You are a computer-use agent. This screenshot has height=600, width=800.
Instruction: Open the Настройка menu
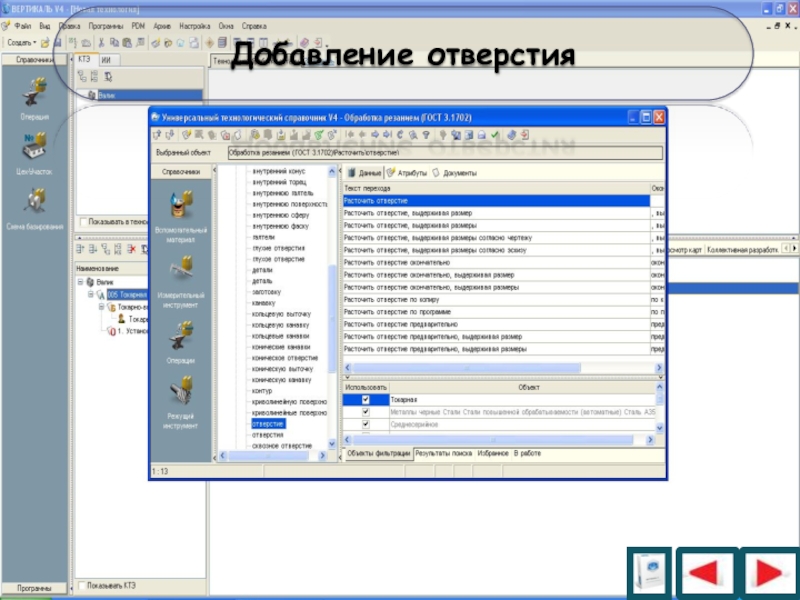coord(194,26)
